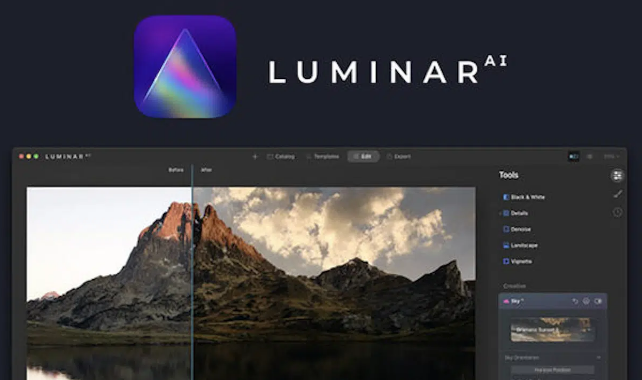The image size is (642, 380).
Task: Open the zoom percentage dropdown
Action: tap(612, 156)
